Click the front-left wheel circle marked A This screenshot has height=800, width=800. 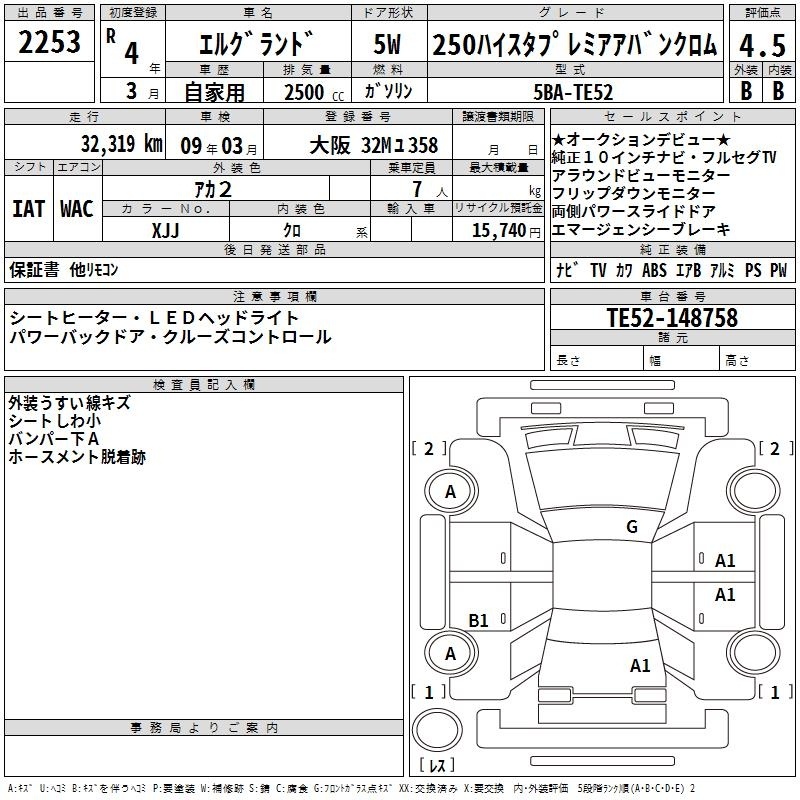tap(451, 492)
